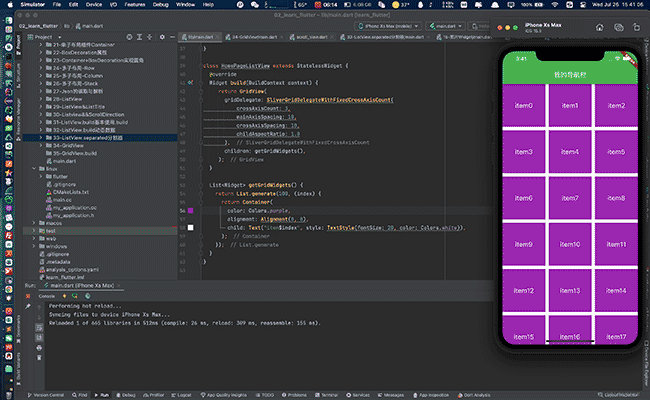The height and width of the screenshot is (400, 650).
Task: Click the down arrow in Run console
Action: [39, 317]
